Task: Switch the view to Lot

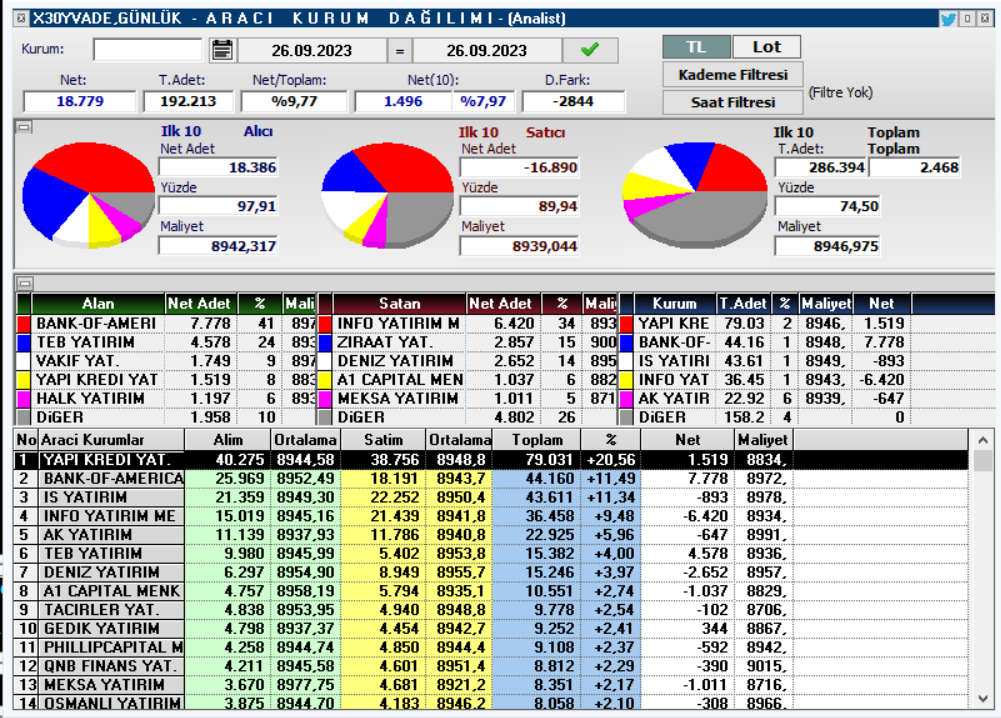Action: click(x=766, y=47)
